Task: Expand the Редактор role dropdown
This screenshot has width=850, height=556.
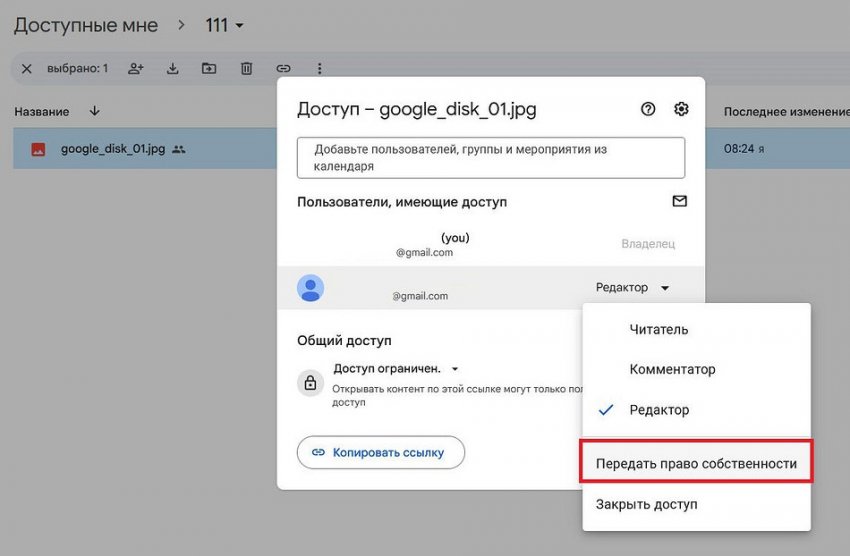Action: click(x=632, y=288)
